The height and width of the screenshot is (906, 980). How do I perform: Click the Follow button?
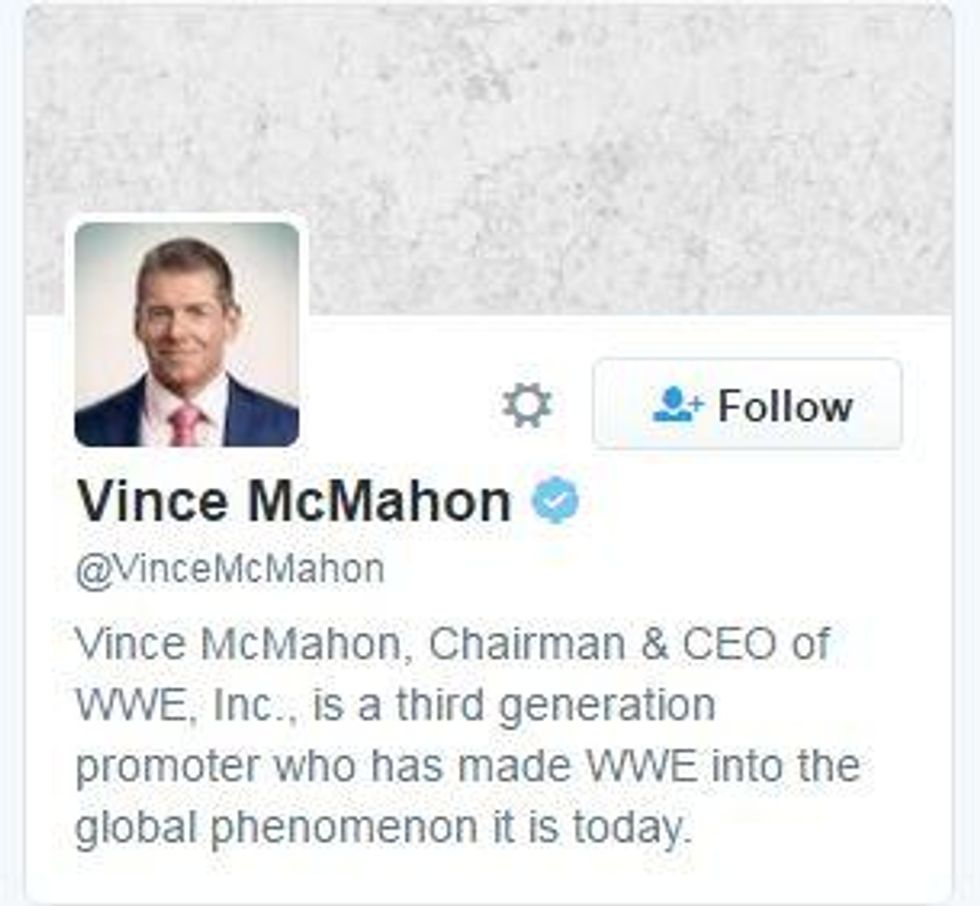(x=747, y=404)
